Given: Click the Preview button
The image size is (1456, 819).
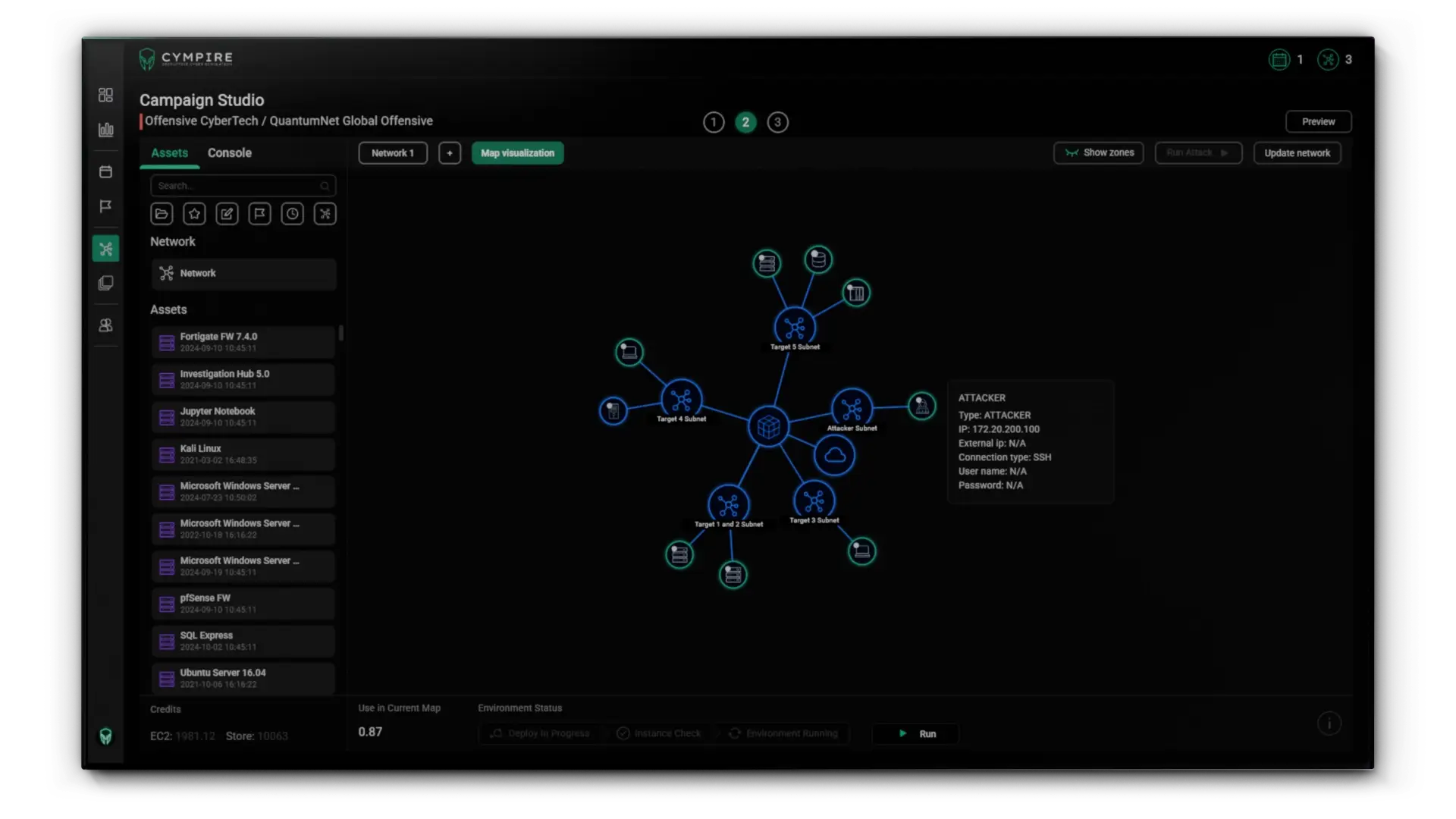Looking at the screenshot, I should click(x=1318, y=122).
